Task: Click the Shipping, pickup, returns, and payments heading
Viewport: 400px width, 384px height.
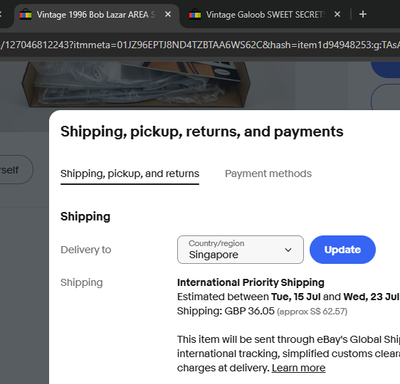Action: pos(202,132)
